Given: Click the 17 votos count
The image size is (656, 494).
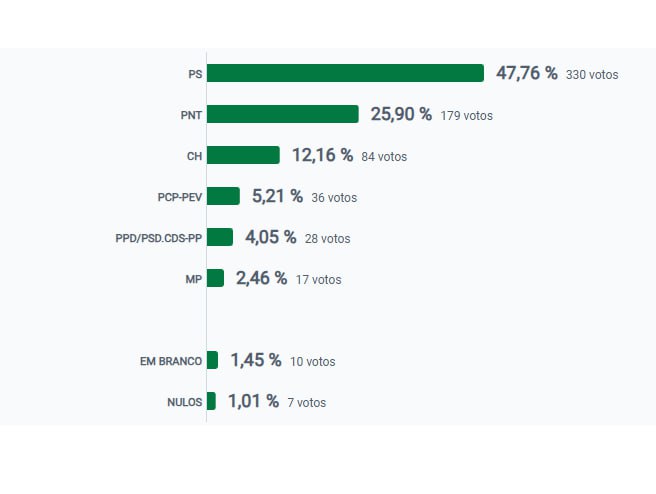Looking at the screenshot, I should (x=318, y=280).
